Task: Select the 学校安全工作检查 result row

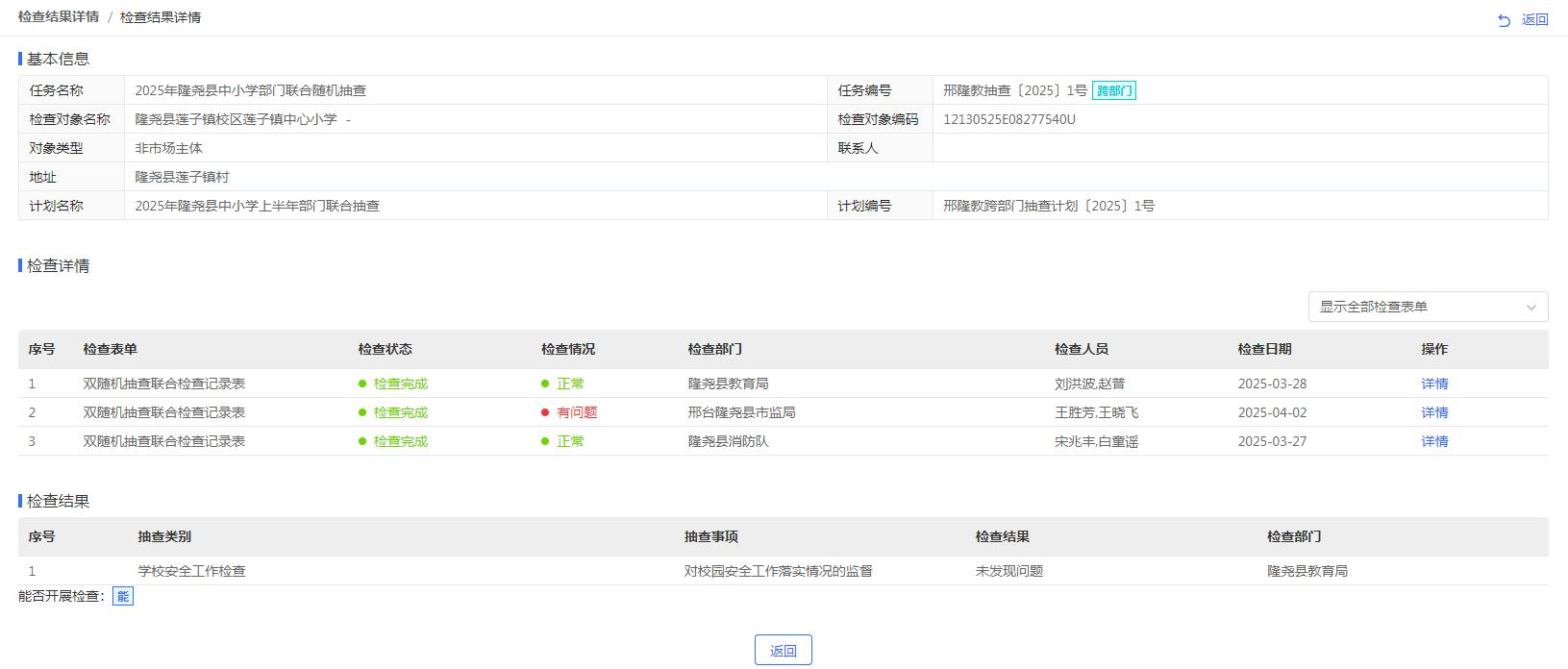Action: pyautogui.click(x=191, y=571)
